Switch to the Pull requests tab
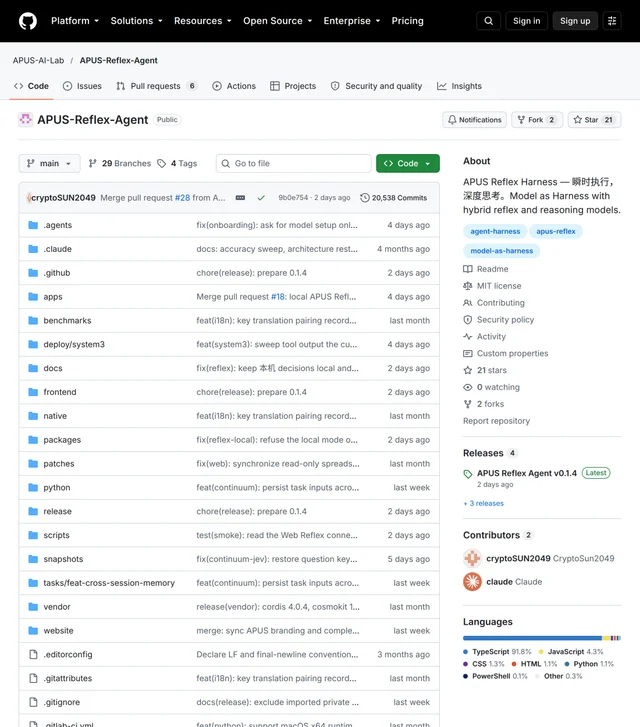 click(157, 86)
